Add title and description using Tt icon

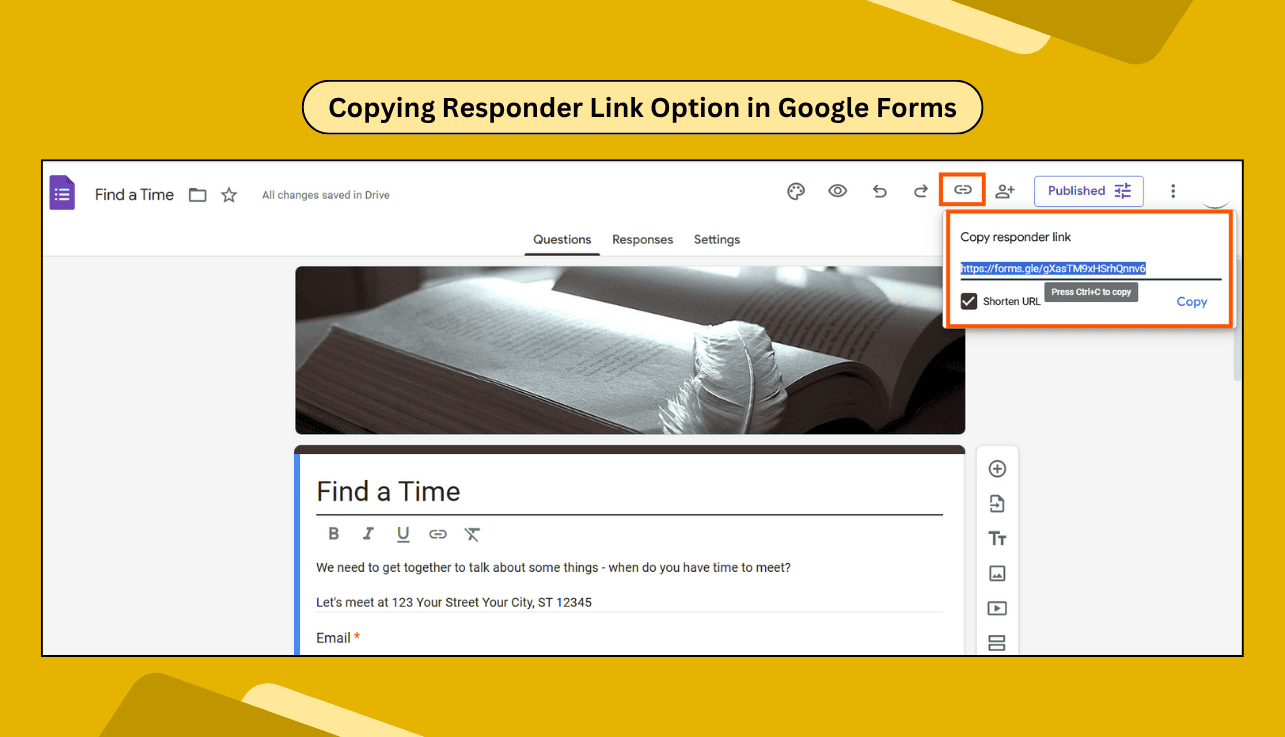[x=997, y=538]
